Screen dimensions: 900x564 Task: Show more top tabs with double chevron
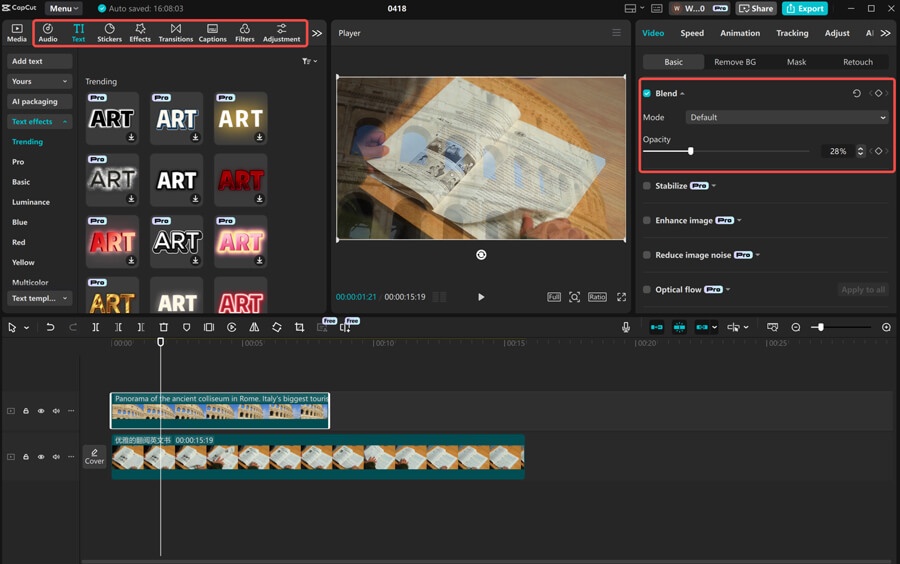pos(317,33)
